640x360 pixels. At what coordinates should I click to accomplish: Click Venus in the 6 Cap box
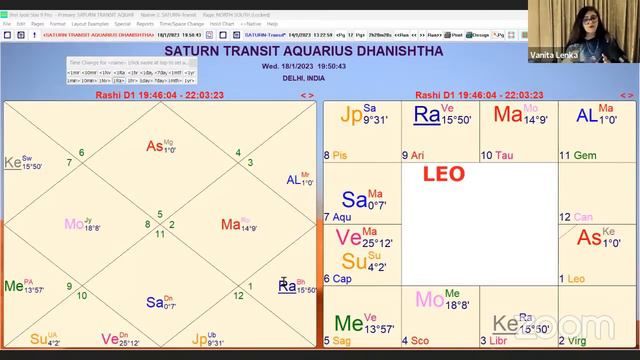coord(364,238)
